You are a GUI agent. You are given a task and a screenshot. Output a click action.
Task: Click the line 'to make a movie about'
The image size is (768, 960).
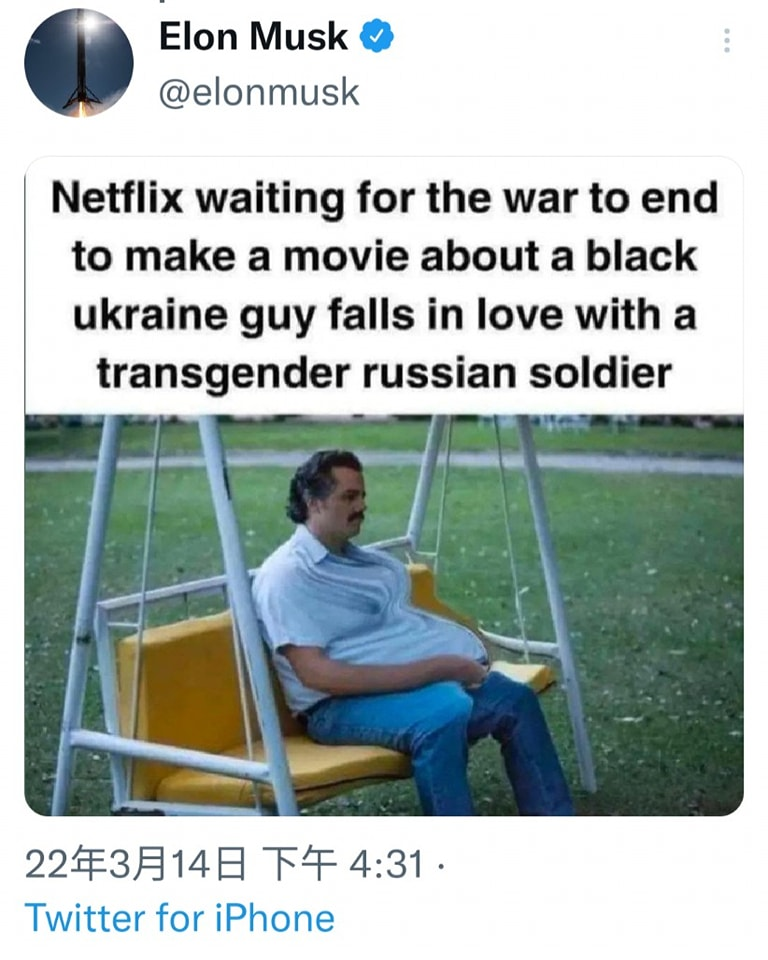point(307,257)
